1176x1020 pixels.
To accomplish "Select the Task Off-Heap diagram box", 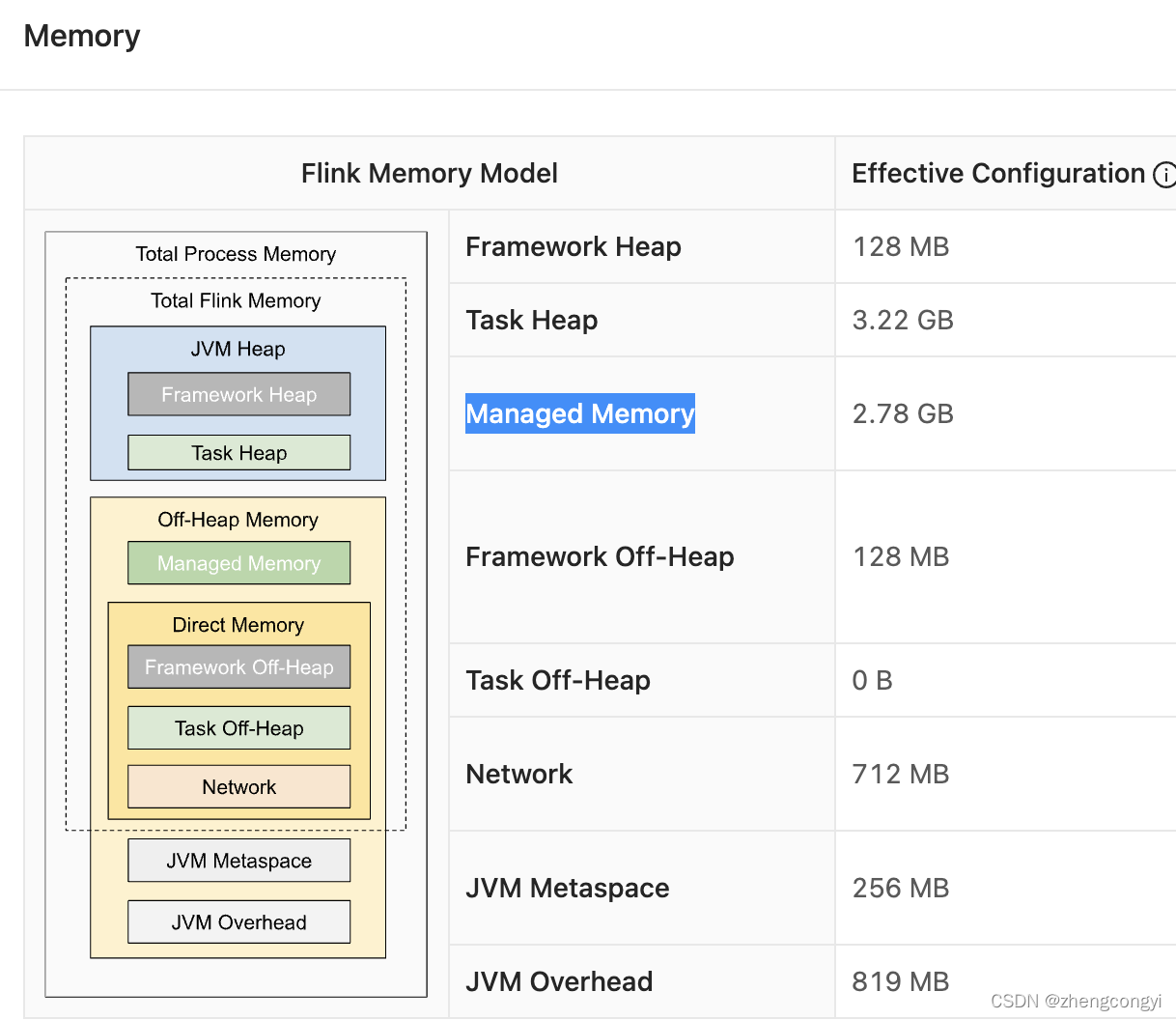I will click(239, 728).
